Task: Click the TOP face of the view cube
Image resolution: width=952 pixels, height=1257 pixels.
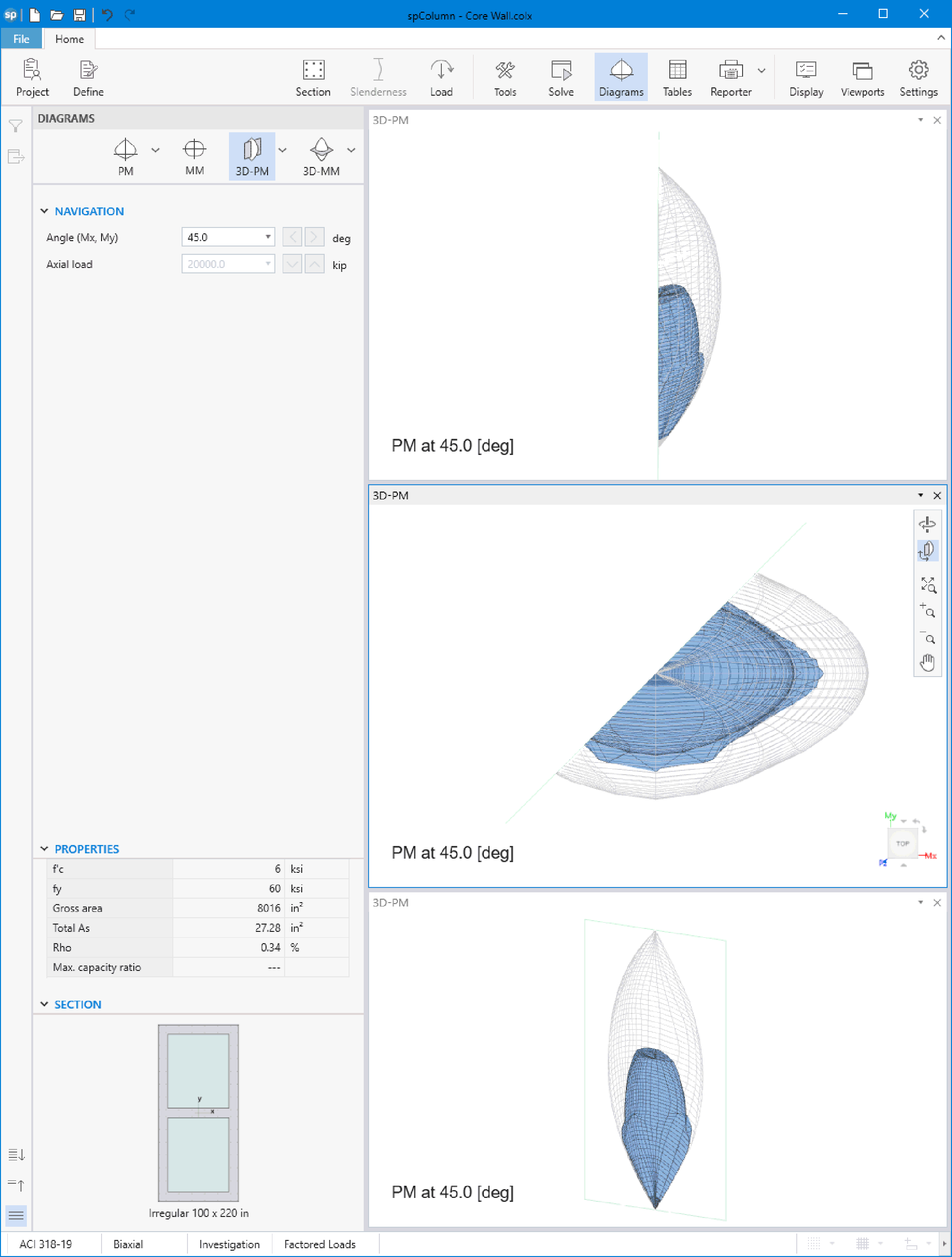Action: coord(902,844)
